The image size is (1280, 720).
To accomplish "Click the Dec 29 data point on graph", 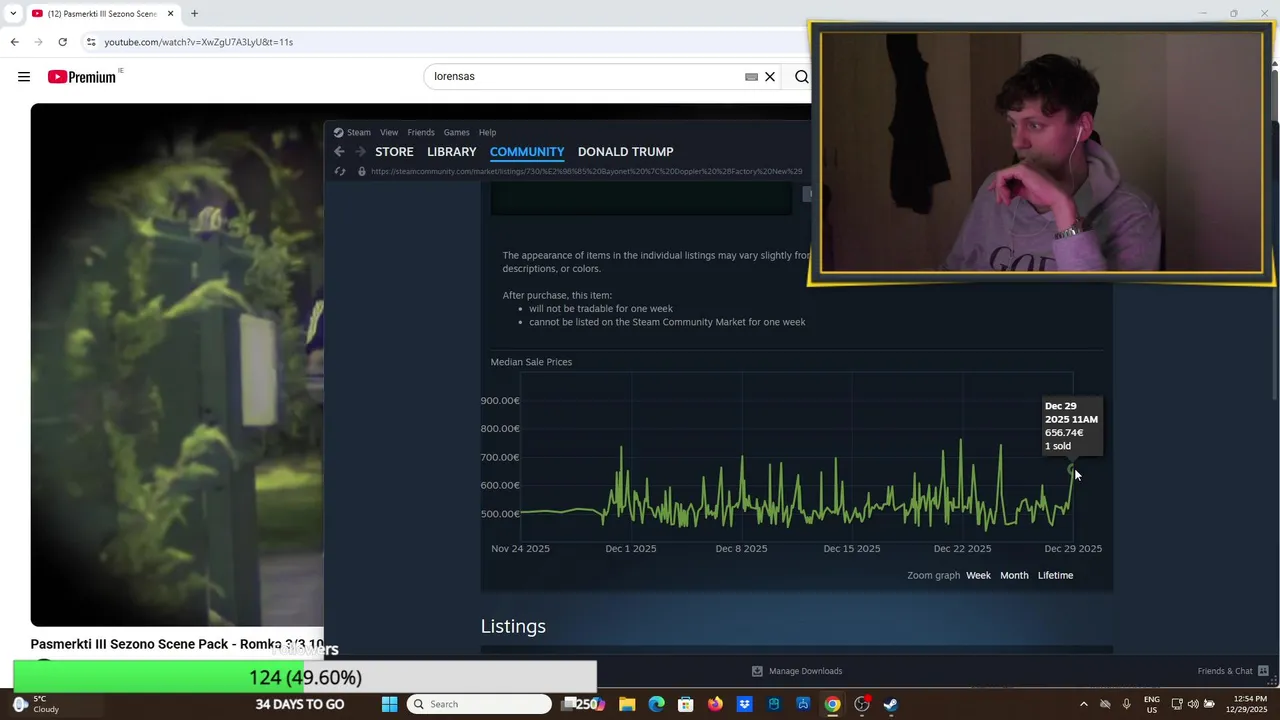I will (1072, 469).
